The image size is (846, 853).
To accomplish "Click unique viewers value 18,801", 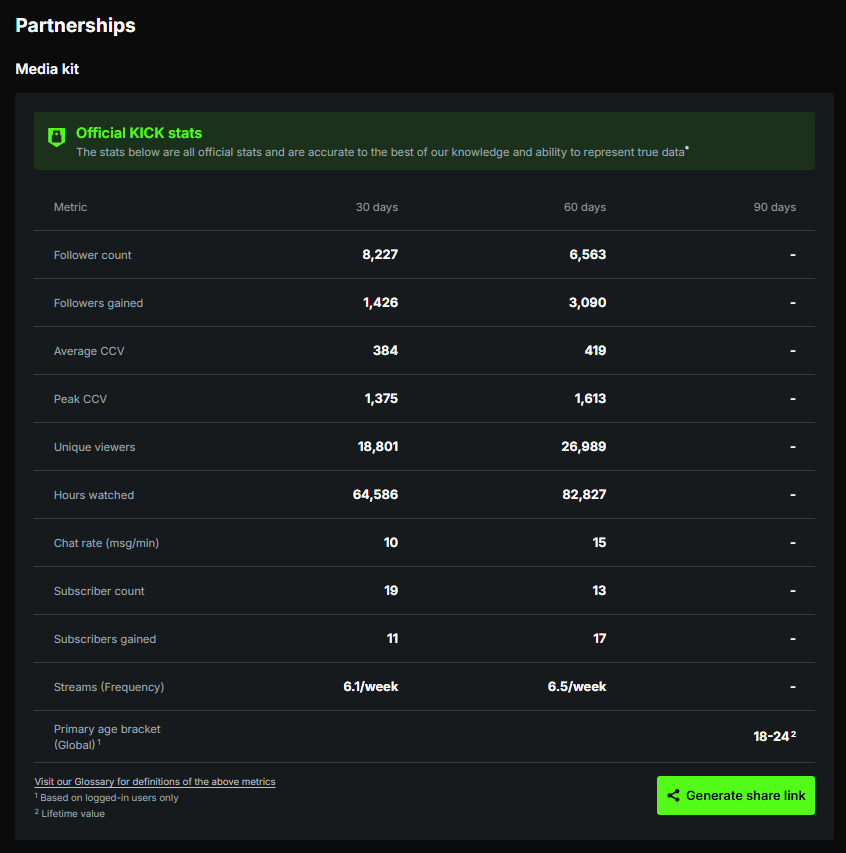I will point(378,447).
